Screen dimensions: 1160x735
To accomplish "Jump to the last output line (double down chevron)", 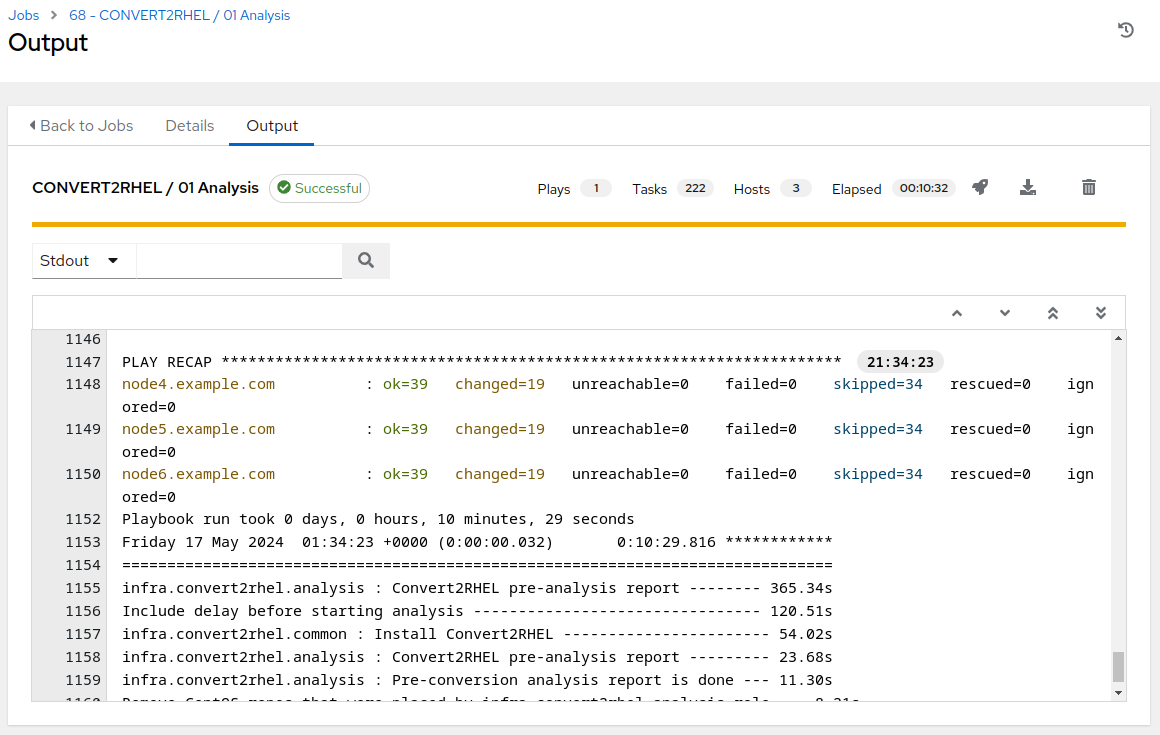I will pyautogui.click(x=1101, y=314).
